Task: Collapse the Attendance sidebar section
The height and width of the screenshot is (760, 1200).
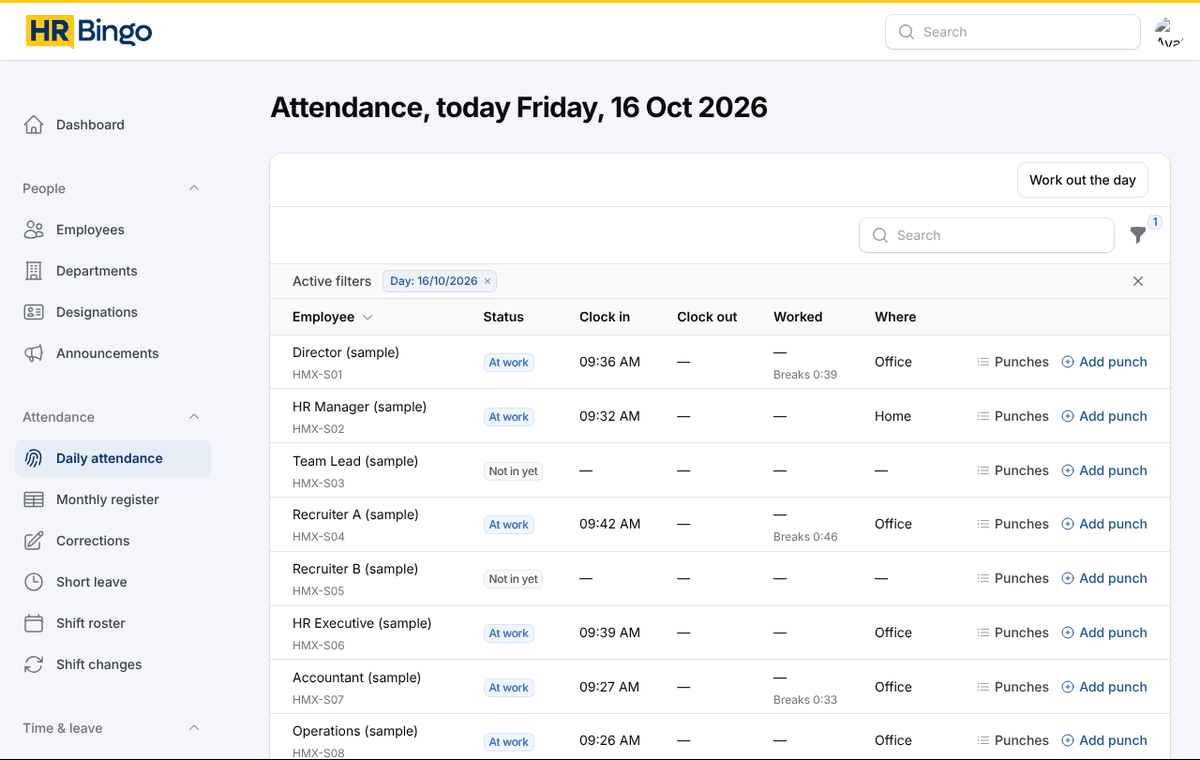Action: point(194,417)
